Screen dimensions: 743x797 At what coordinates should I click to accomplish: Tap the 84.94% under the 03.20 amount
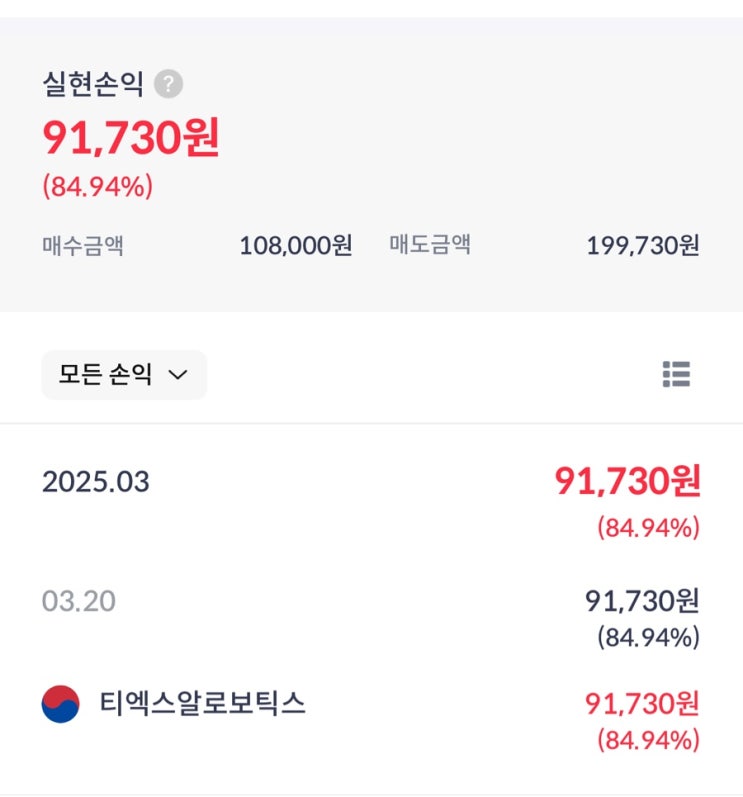(648, 637)
